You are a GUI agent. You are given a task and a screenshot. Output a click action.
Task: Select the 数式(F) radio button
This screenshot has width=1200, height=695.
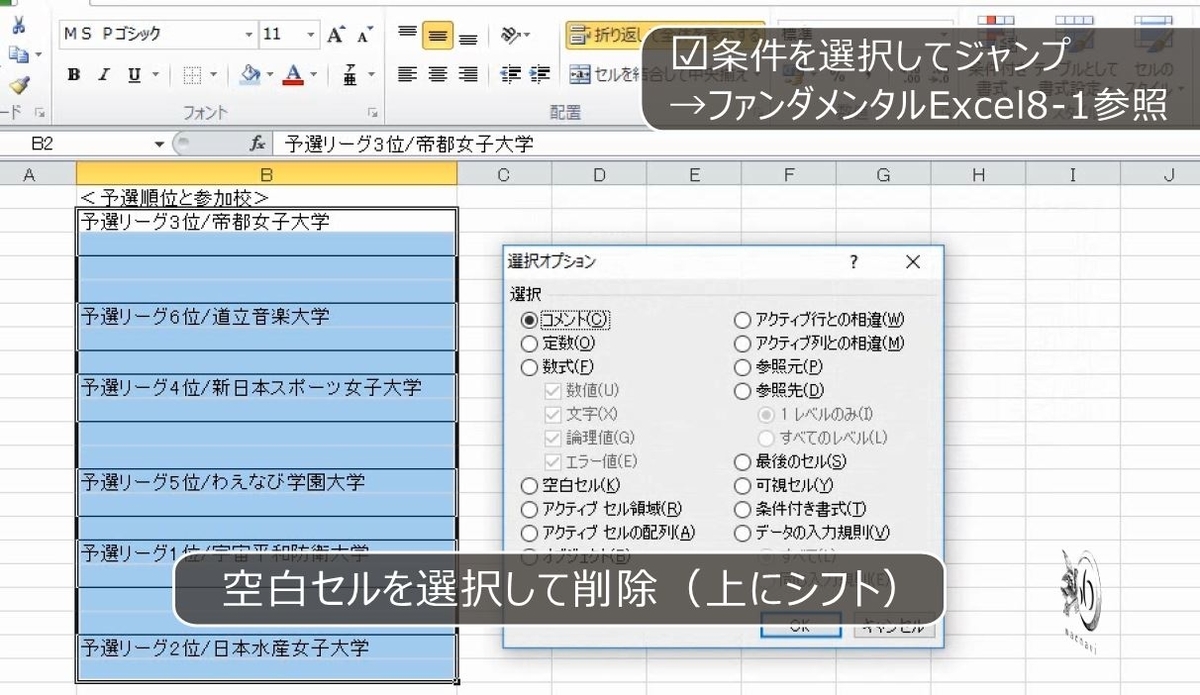pos(529,367)
